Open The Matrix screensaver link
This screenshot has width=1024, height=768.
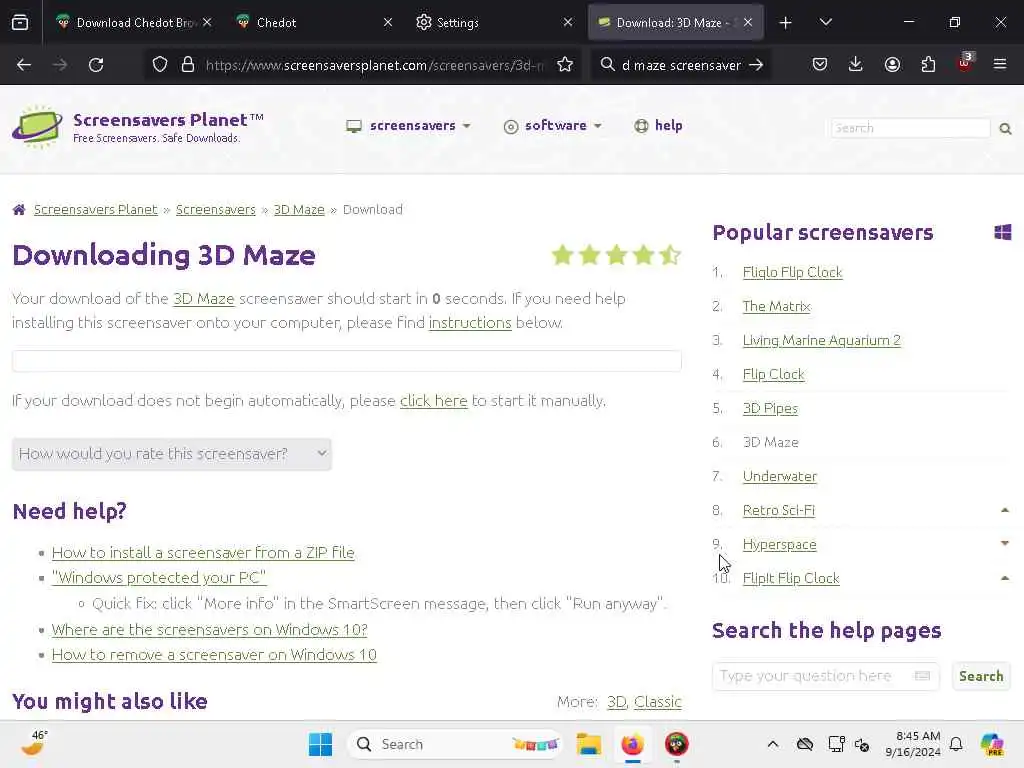click(776, 306)
